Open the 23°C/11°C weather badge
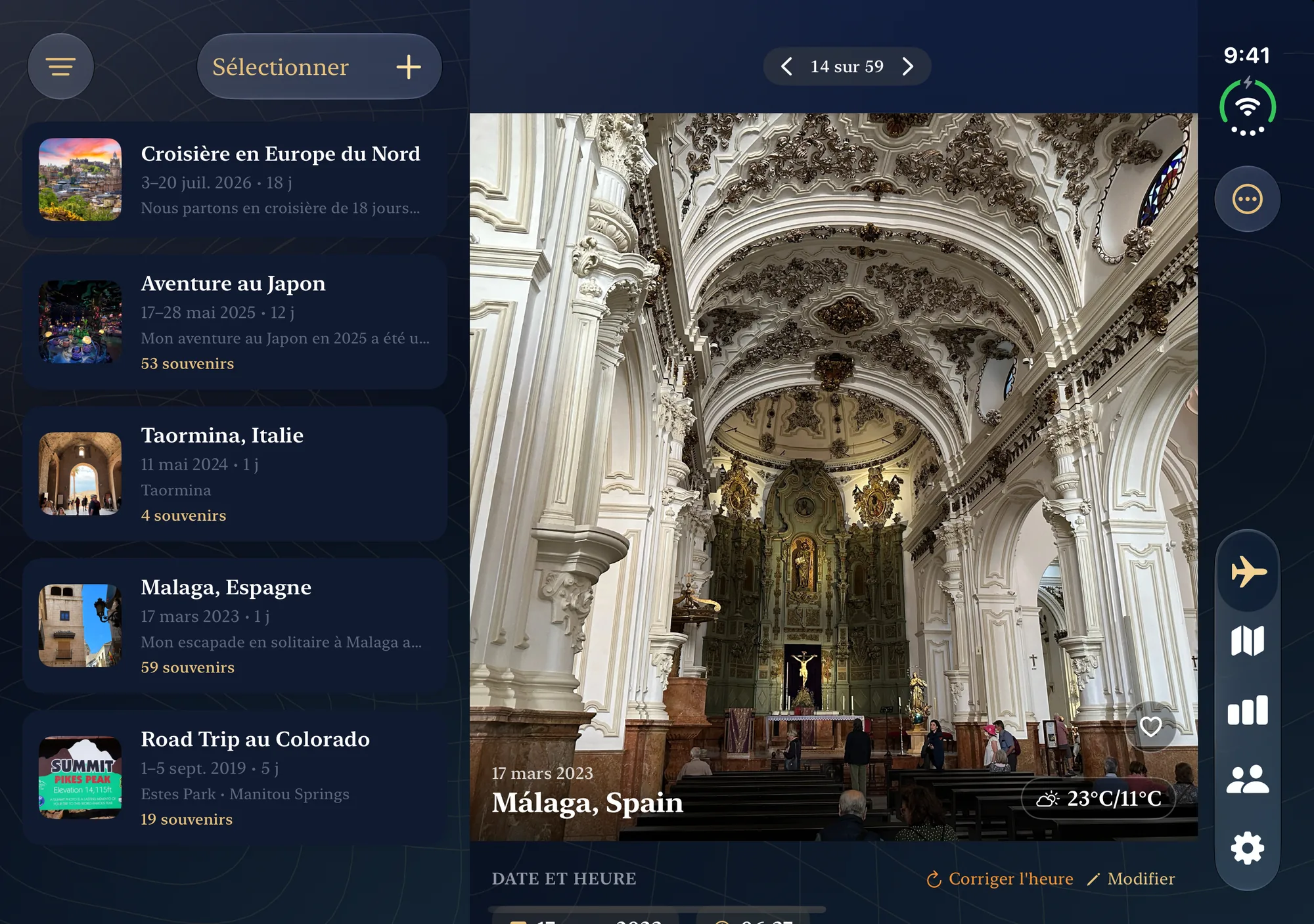Image resolution: width=1314 pixels, height=924 pixels. pos(1099,799)
